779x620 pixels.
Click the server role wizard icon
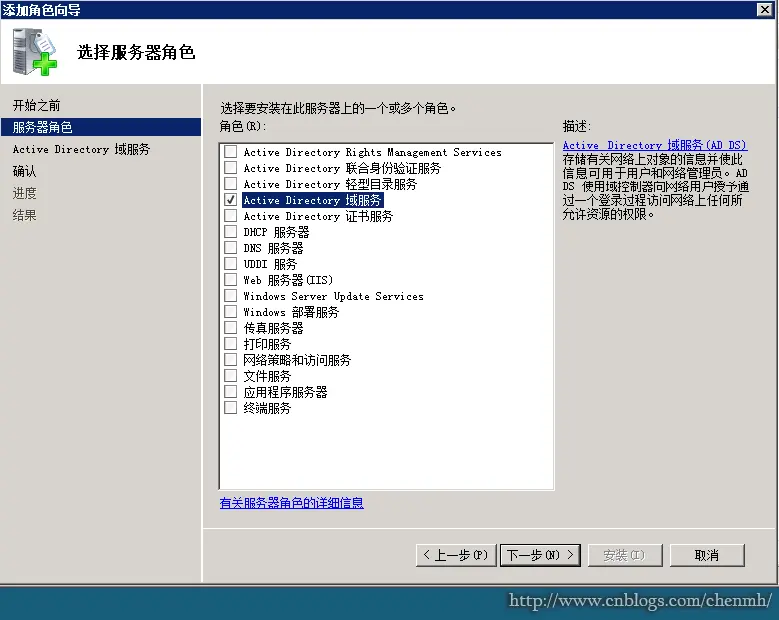(x=35, y=52)
